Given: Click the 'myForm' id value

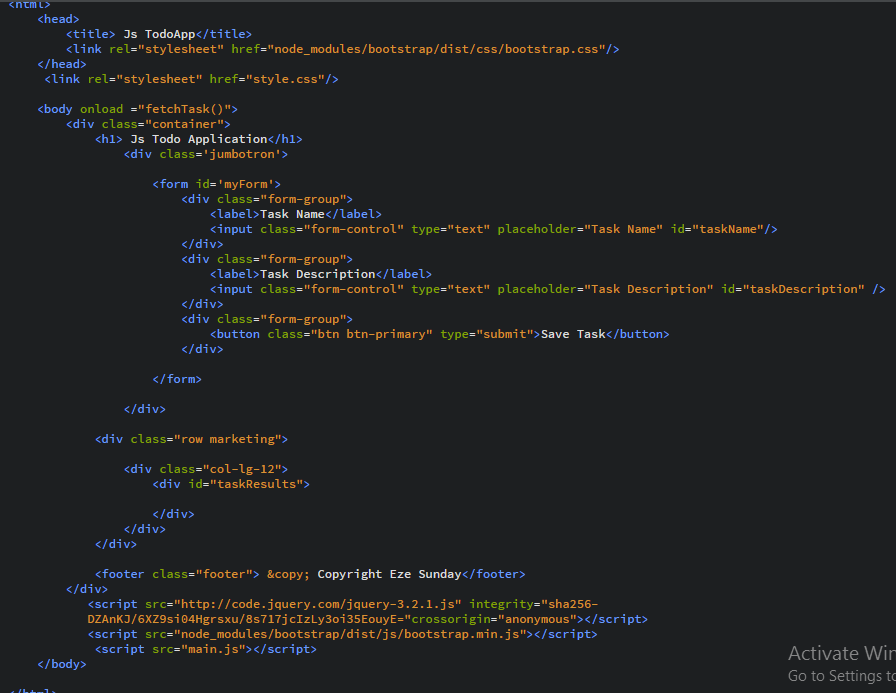Looking at the screenshot, I should (246, 184).
